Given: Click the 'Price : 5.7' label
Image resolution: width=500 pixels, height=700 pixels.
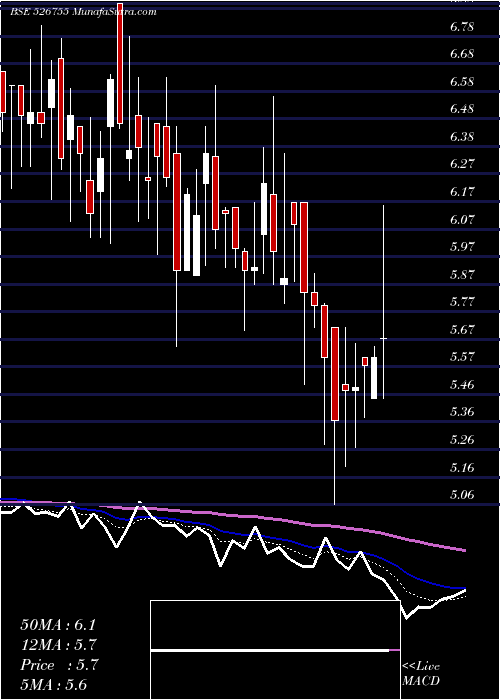Looking at the screenshot, I should [x=59, y=665].
